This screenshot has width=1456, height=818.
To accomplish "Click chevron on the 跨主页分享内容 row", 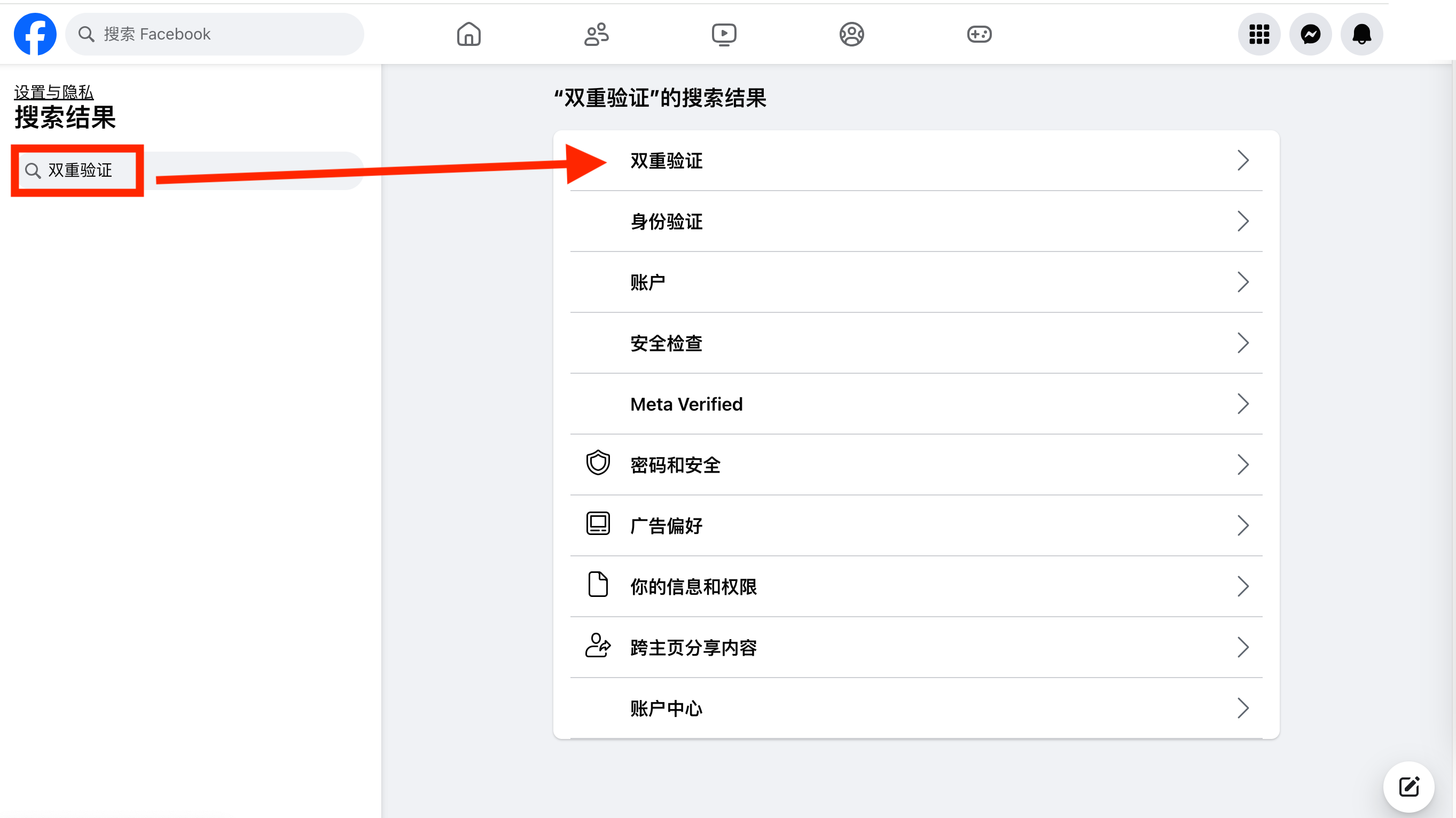I will [x=1242, y=647].
